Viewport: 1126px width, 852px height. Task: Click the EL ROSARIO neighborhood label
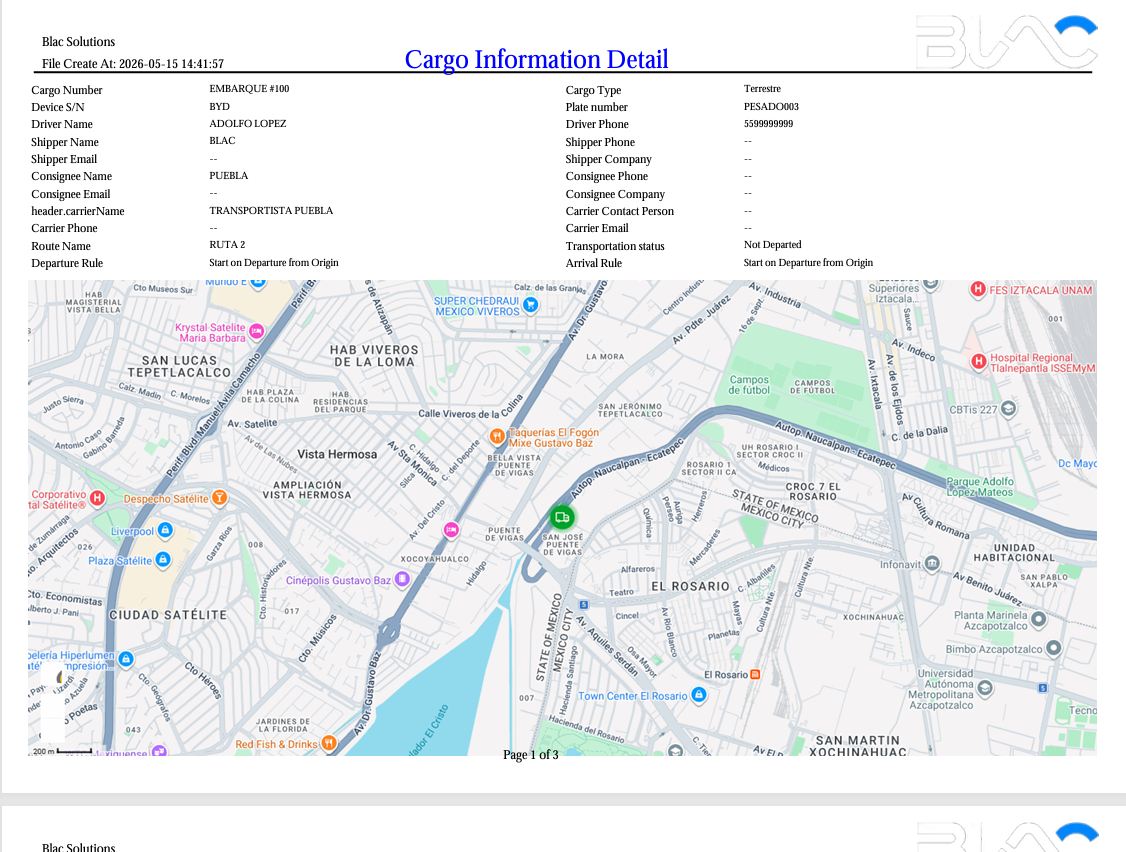[690, 586]
